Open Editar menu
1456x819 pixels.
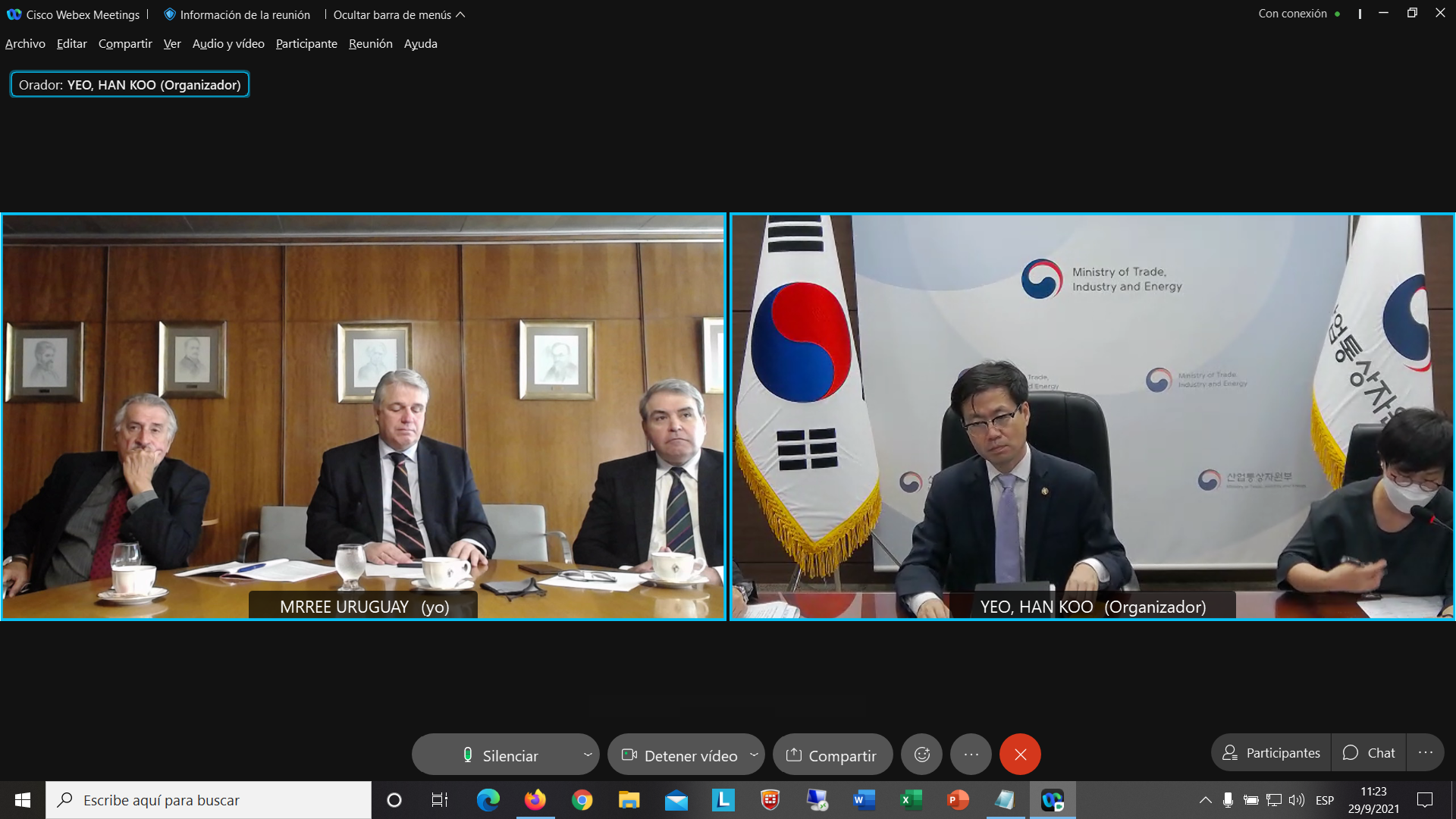click(x=71, y=43)
